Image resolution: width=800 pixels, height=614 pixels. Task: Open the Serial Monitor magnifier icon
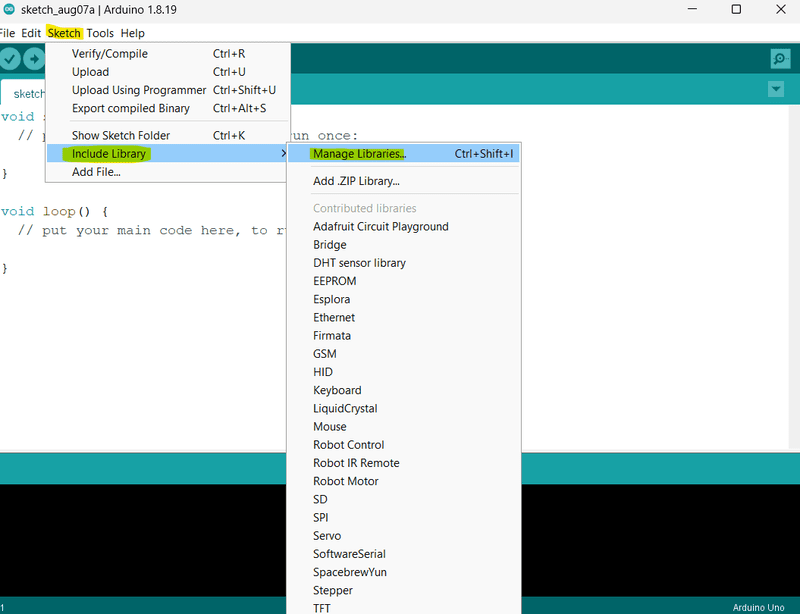tap(780, 59)
